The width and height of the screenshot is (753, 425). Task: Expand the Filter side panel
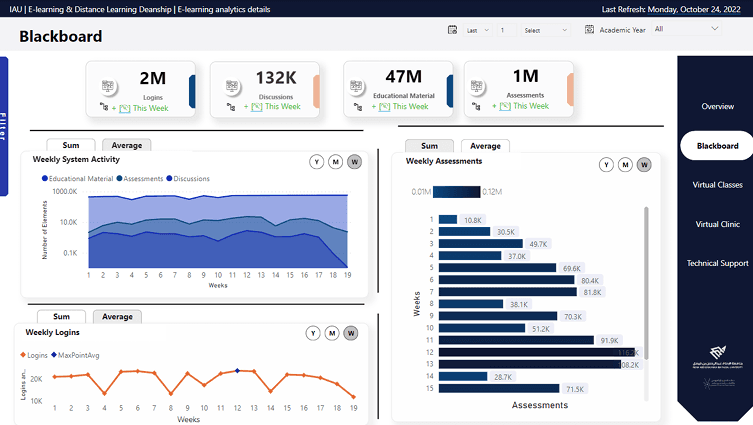pyautogui.click(x=4, y=126)
